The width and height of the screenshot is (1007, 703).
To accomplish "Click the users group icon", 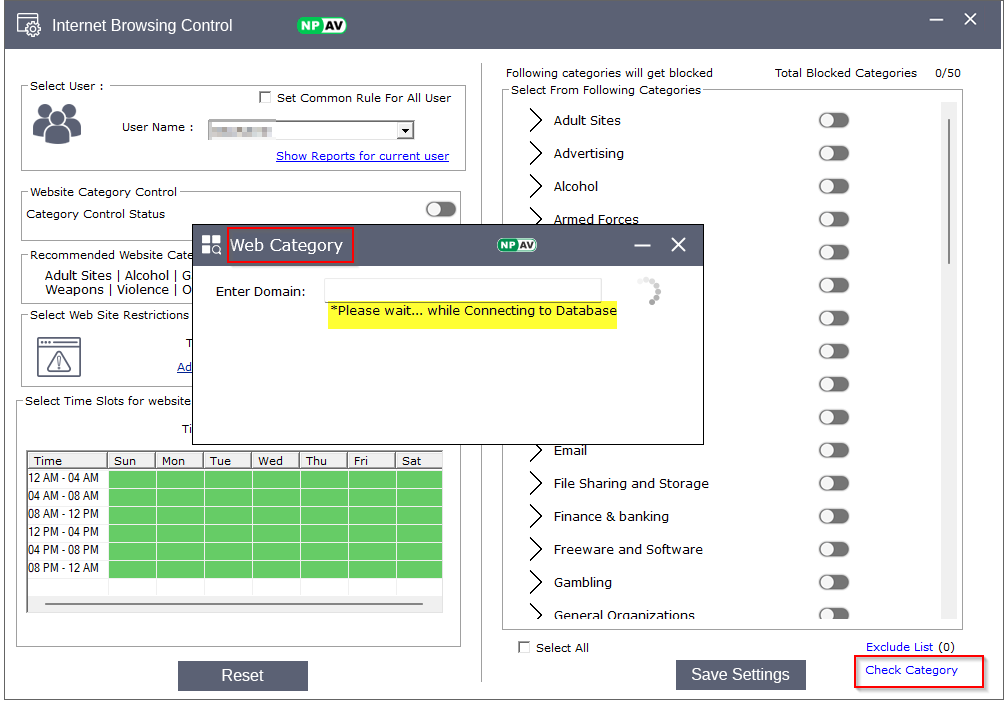I will [x=56, y=124].
